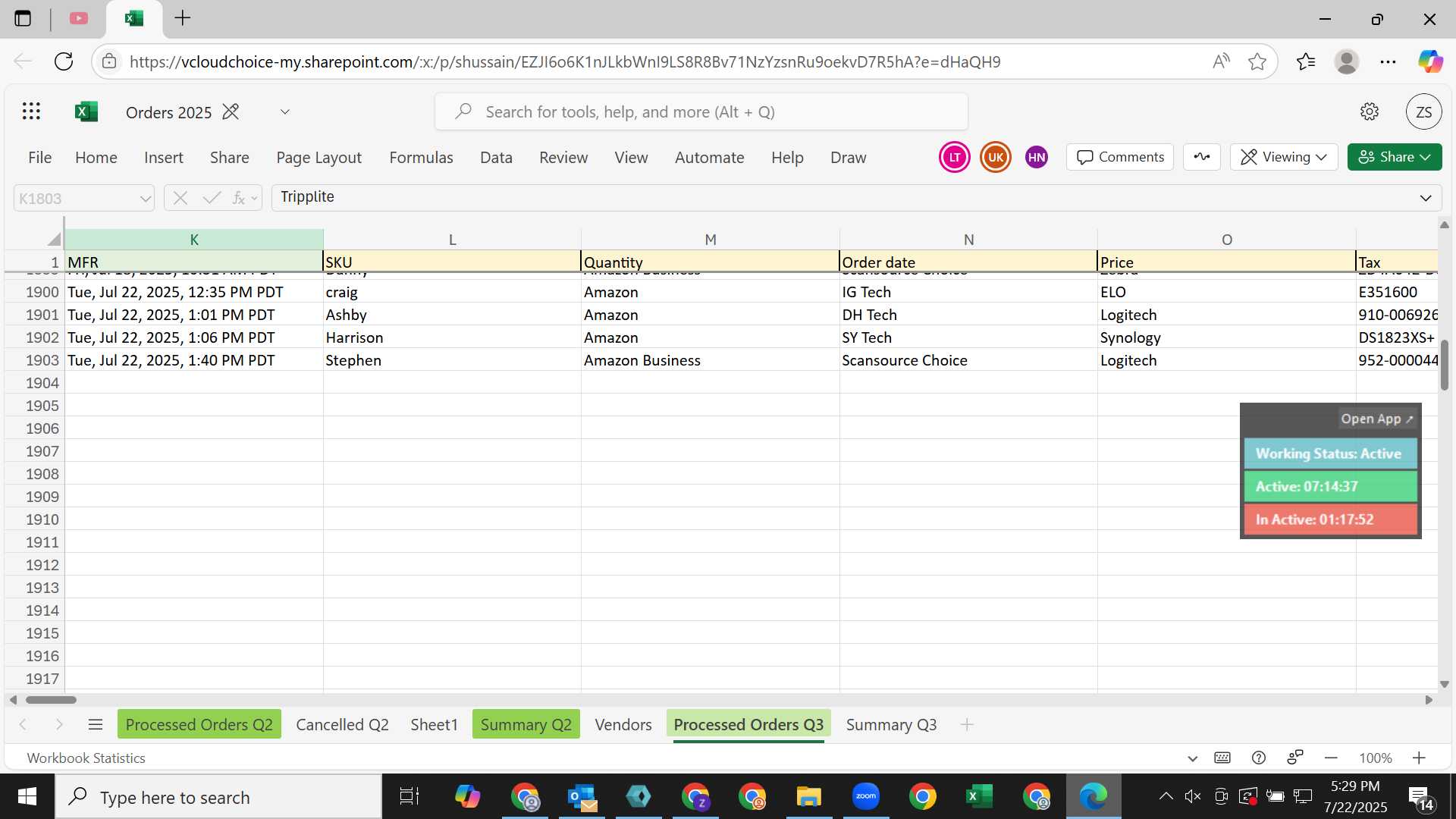Expand the status bar options chevron

(x=1192, y=758)
